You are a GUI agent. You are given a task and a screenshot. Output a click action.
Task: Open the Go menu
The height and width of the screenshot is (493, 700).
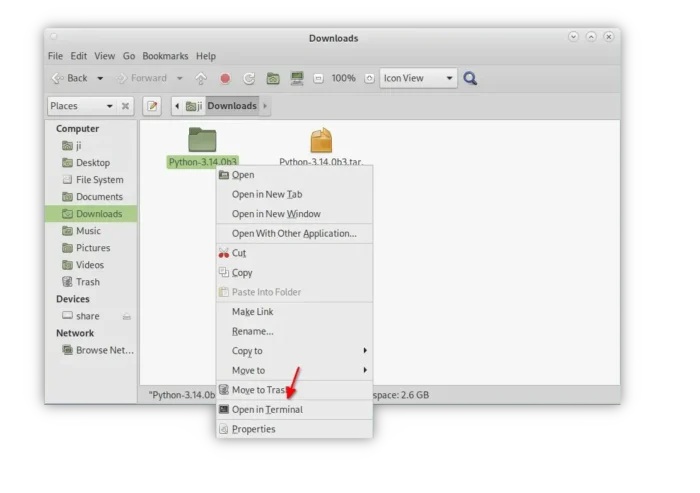(x=129, y=56)
